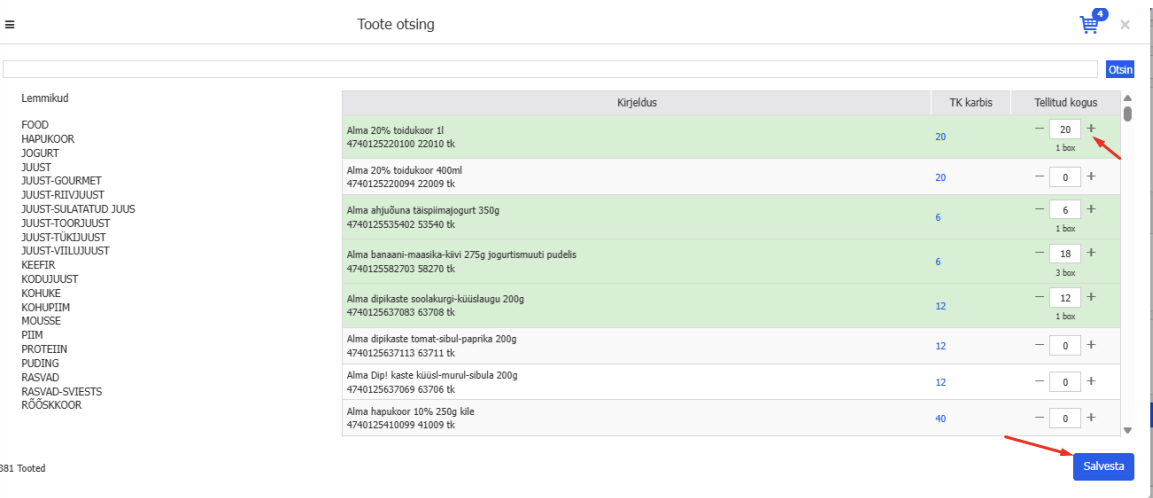Close the Toote otsing dialog
Viewport: 1153px width, 498px height.
coord(1125,24)
